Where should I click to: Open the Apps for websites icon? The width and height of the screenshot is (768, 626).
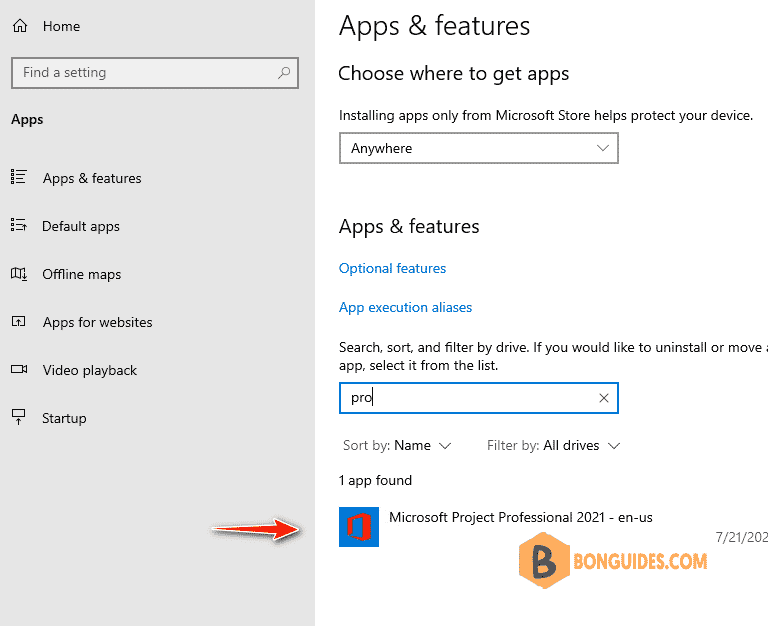[19, 321]
